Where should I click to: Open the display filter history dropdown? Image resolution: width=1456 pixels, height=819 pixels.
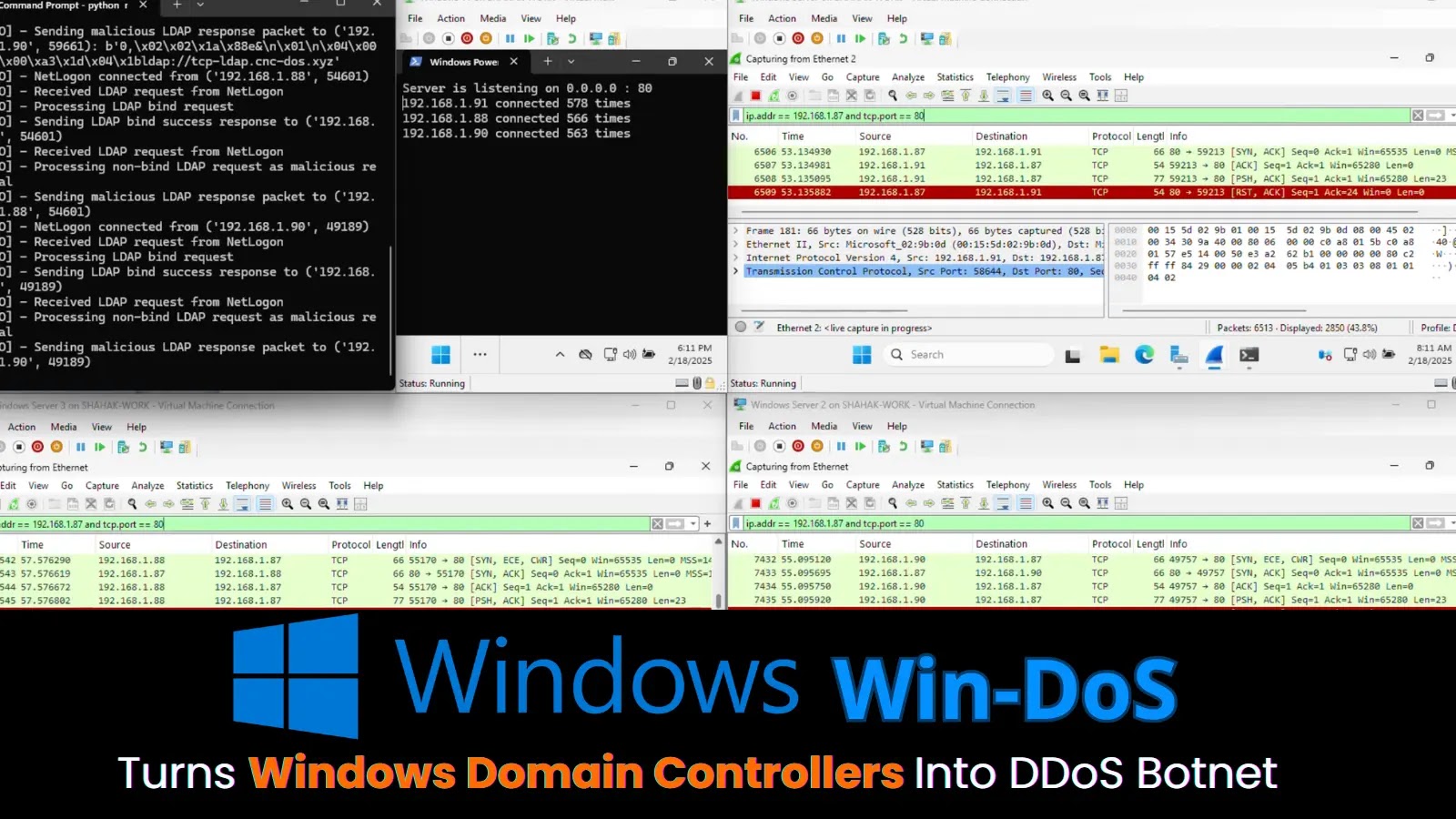pos(1450,116)
